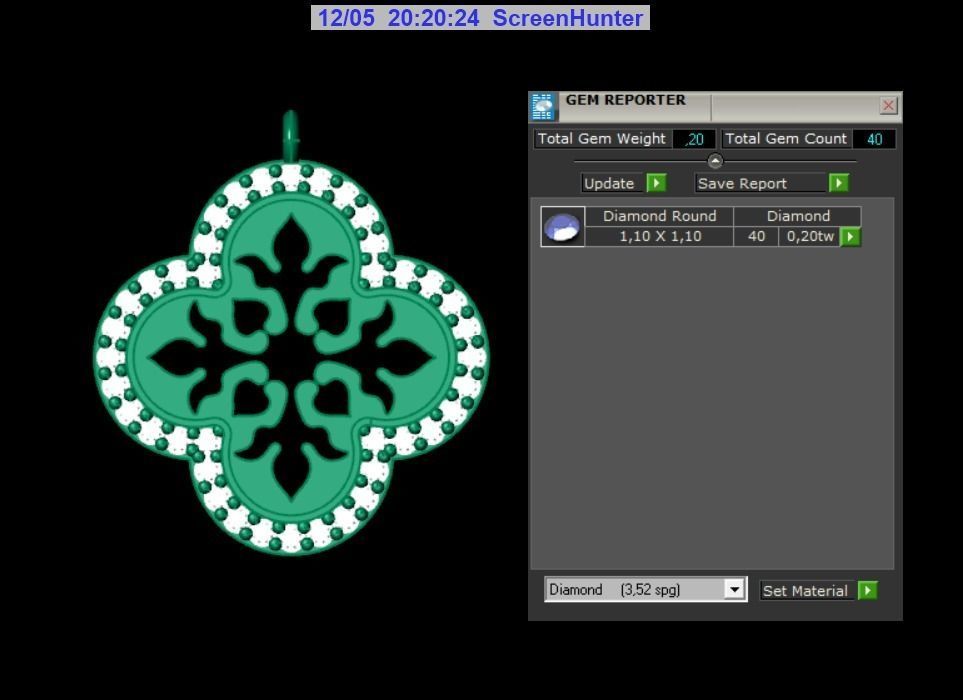Screen dimensions: 963x700
Task: Click the Total Gem Weight value field
Action: click(x=693, y=139)
